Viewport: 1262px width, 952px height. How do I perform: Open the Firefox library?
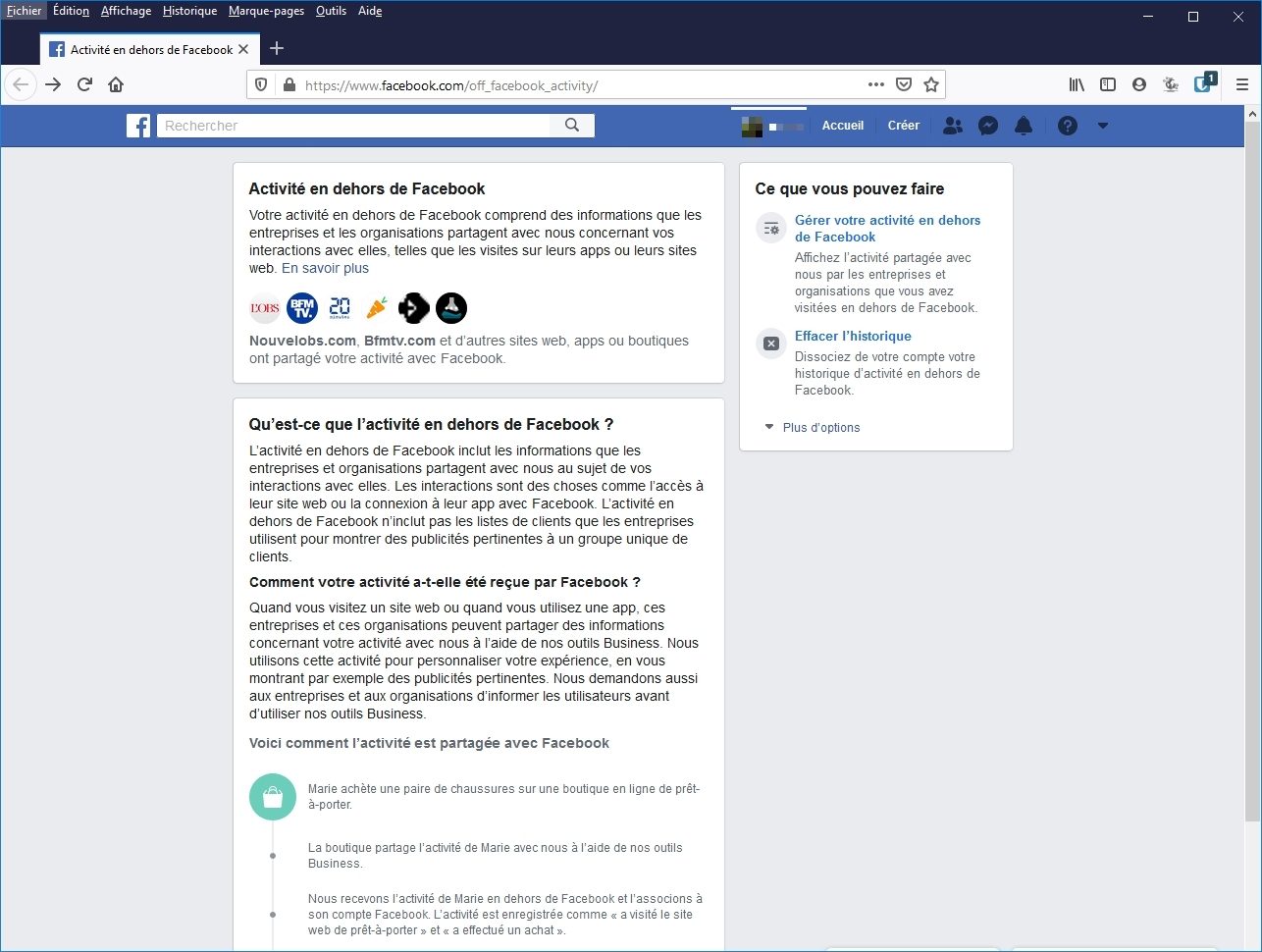pos(1077,84)
